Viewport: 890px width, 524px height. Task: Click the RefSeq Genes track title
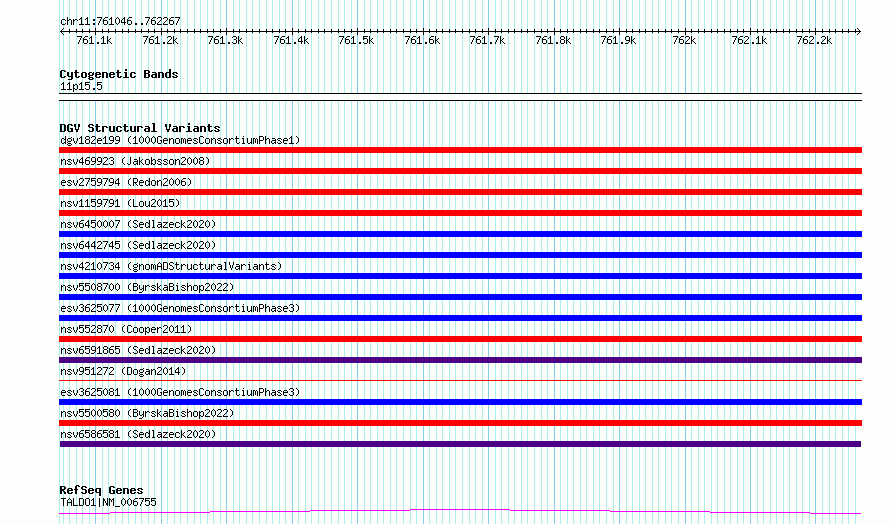101,490
